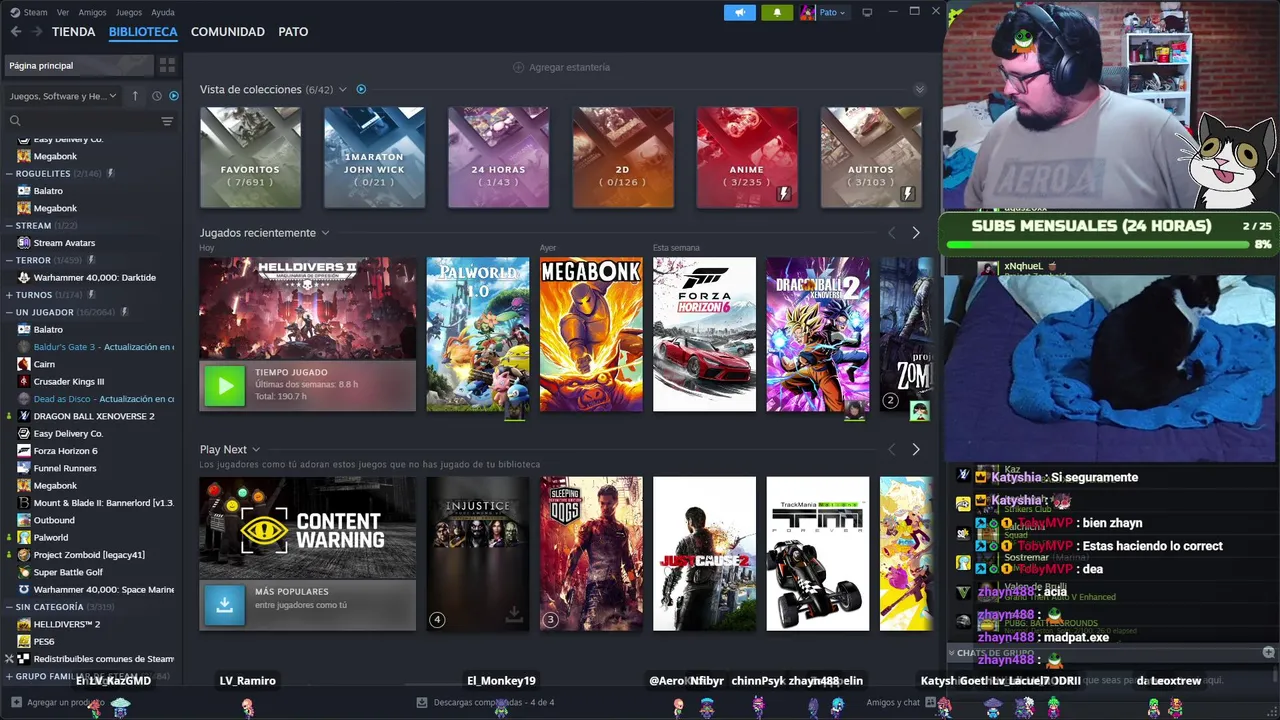Select Crusader Kings III in sidebar
Viewport: 1280px width, 720px height.
click(x=69, y=382)
